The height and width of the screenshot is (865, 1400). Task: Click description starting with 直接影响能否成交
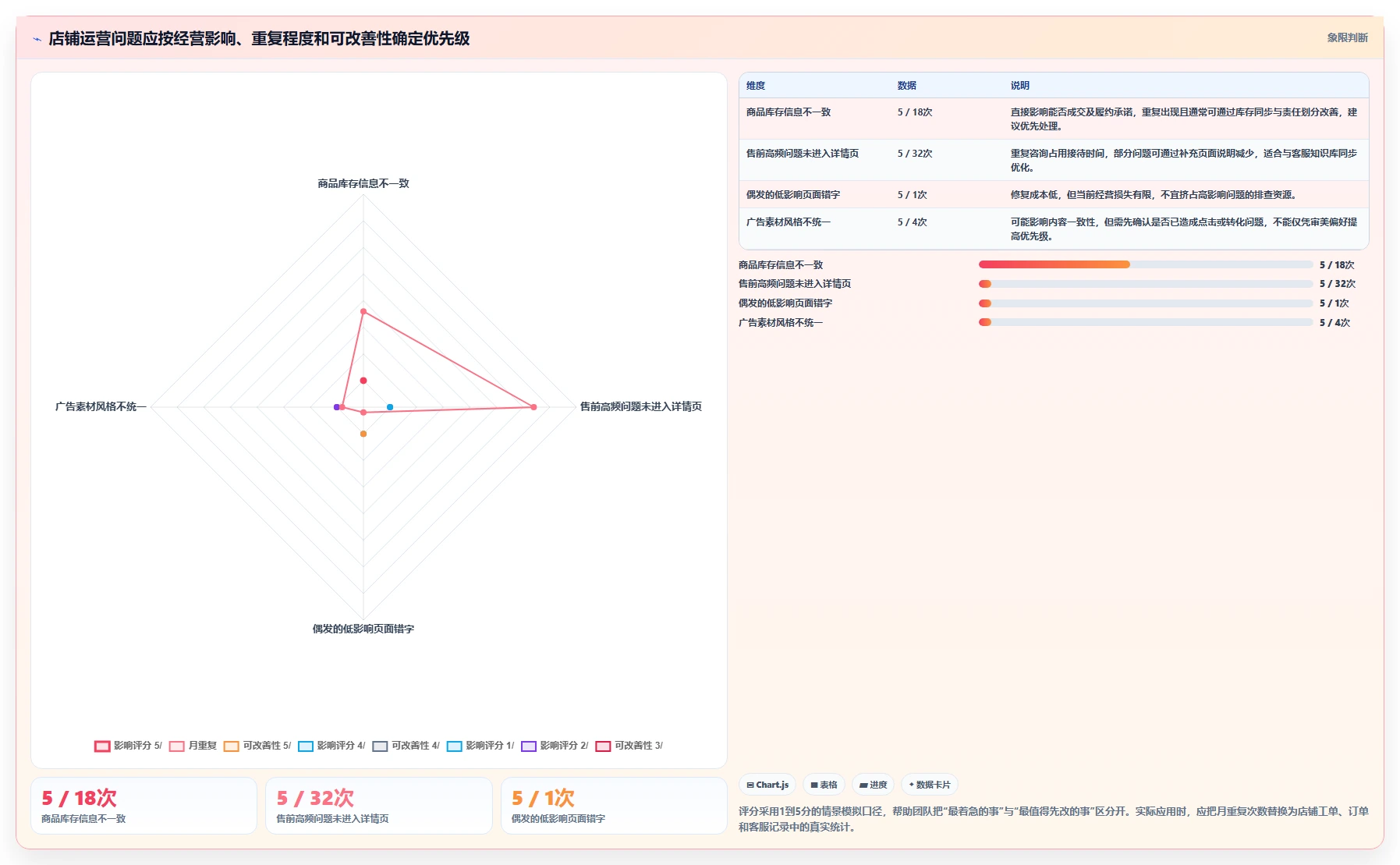coord(1184,119)
